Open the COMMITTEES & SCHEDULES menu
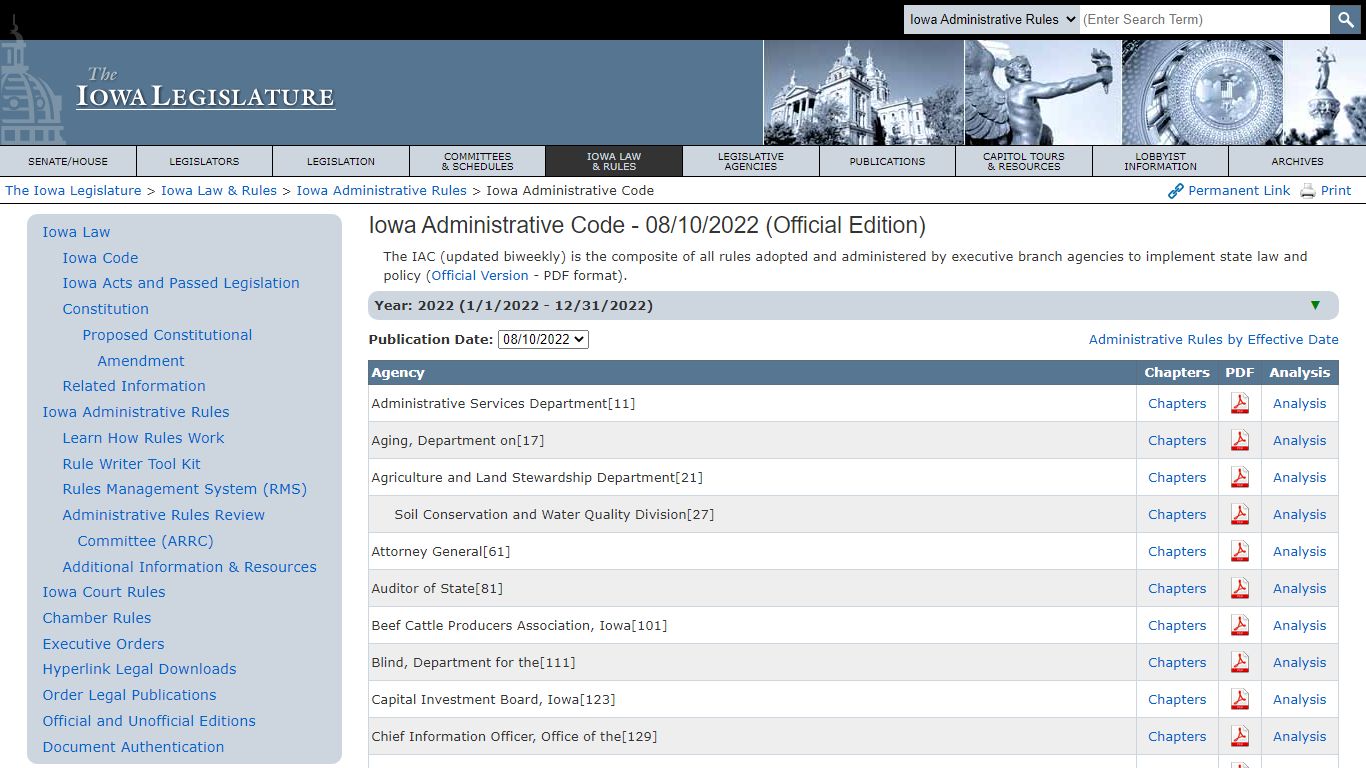The height and width of the screenshot is (768, 1366). (x=477, y=161)
